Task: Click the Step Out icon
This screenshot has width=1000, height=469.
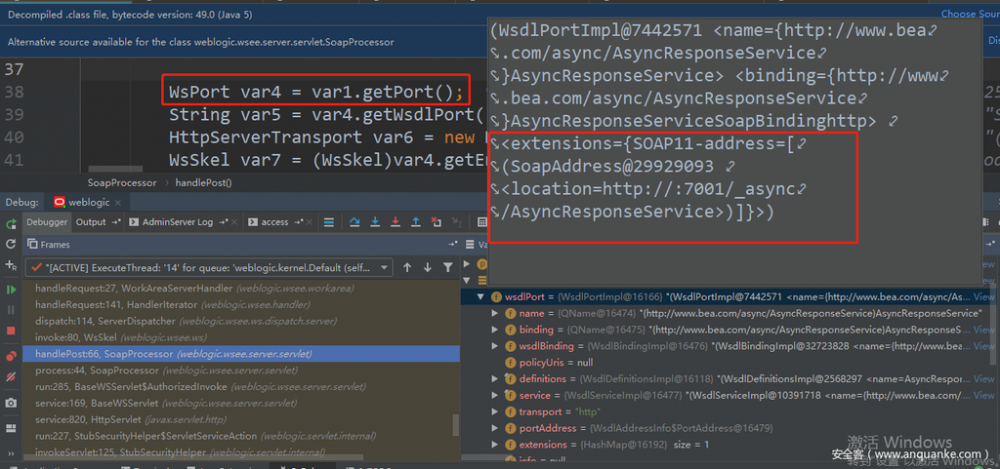Action: point(416,222)
